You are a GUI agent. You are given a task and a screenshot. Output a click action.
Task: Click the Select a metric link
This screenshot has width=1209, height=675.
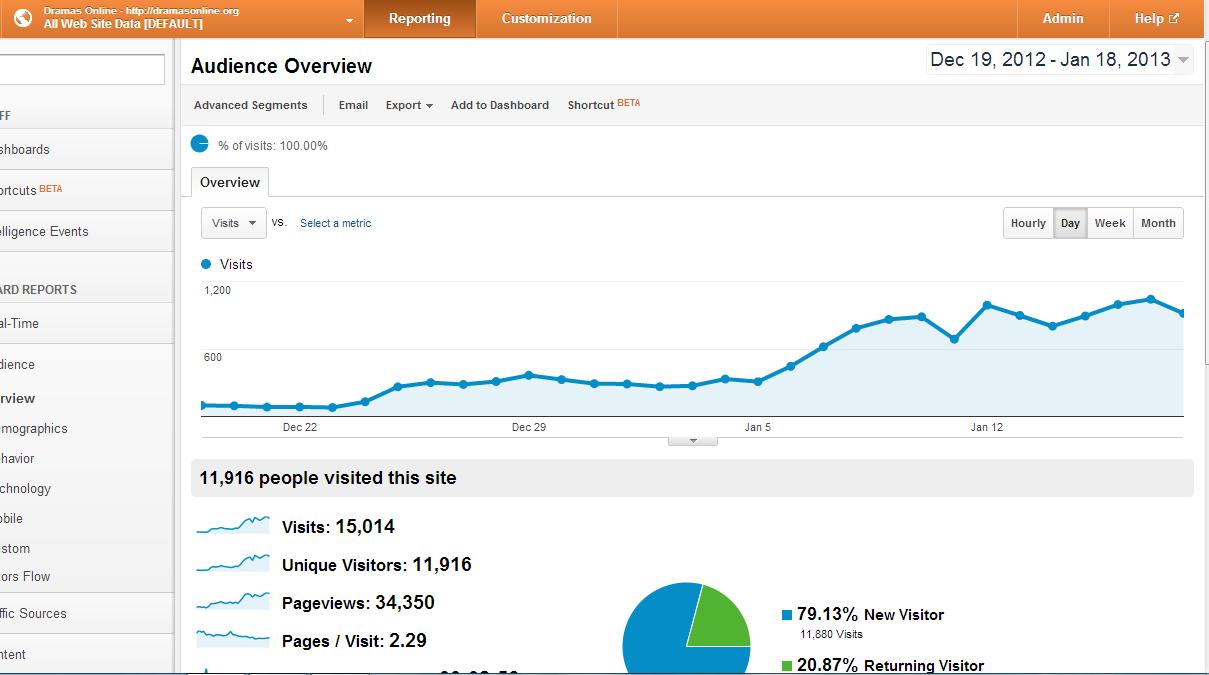[335, 223]
